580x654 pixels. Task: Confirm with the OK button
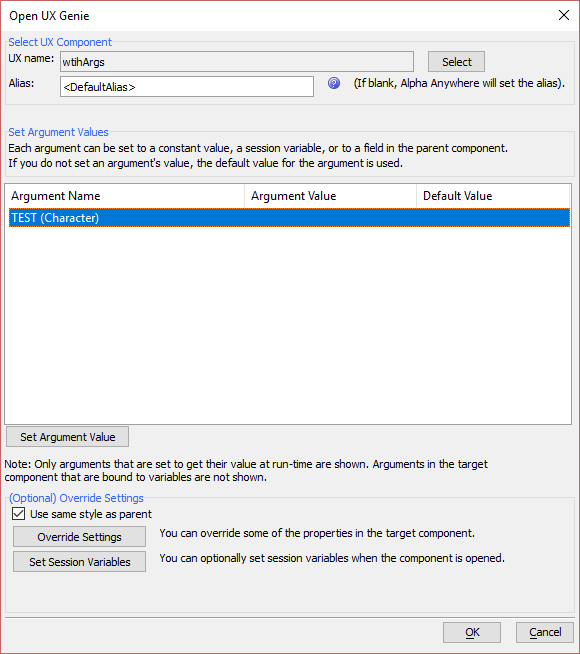click(x=472, y=632)
